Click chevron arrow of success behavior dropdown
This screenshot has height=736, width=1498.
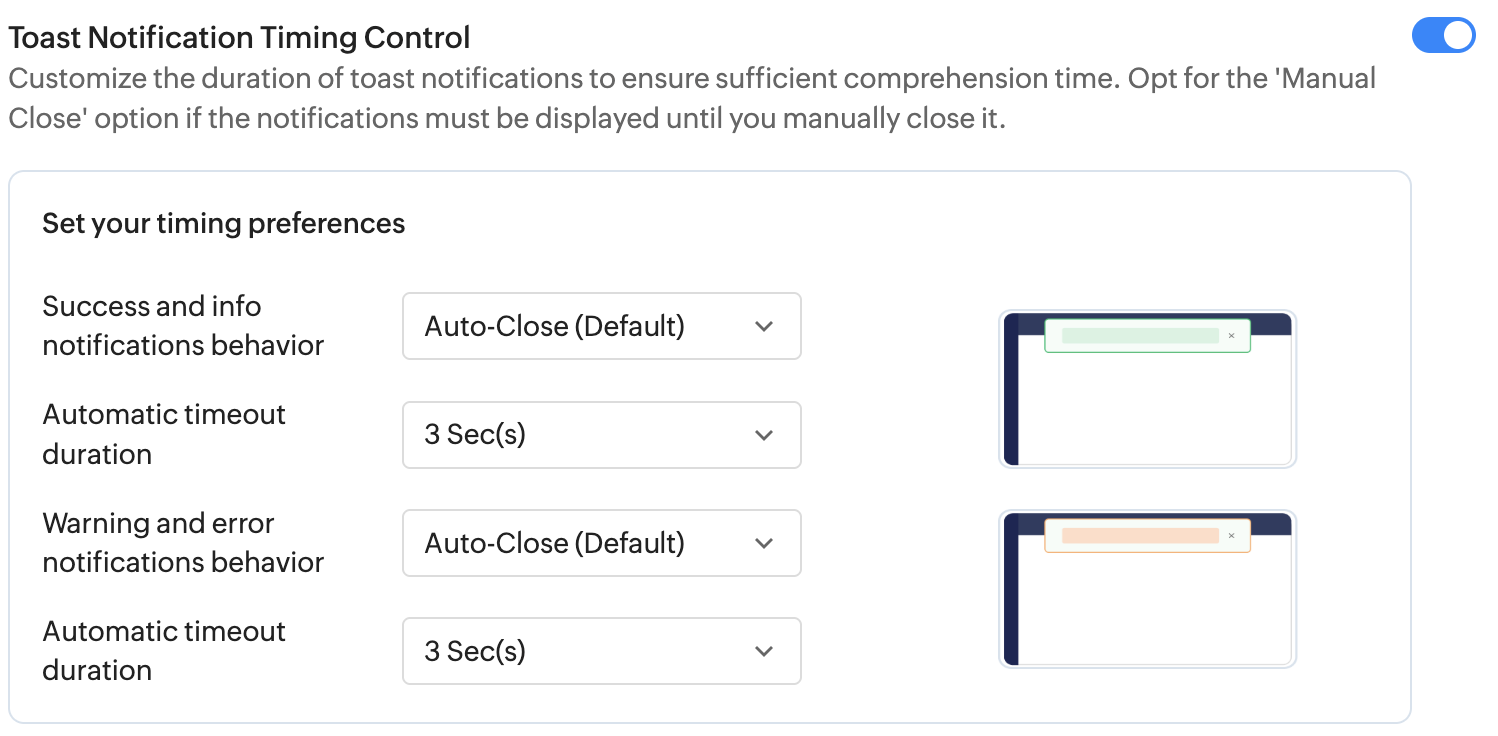(764, 326)
